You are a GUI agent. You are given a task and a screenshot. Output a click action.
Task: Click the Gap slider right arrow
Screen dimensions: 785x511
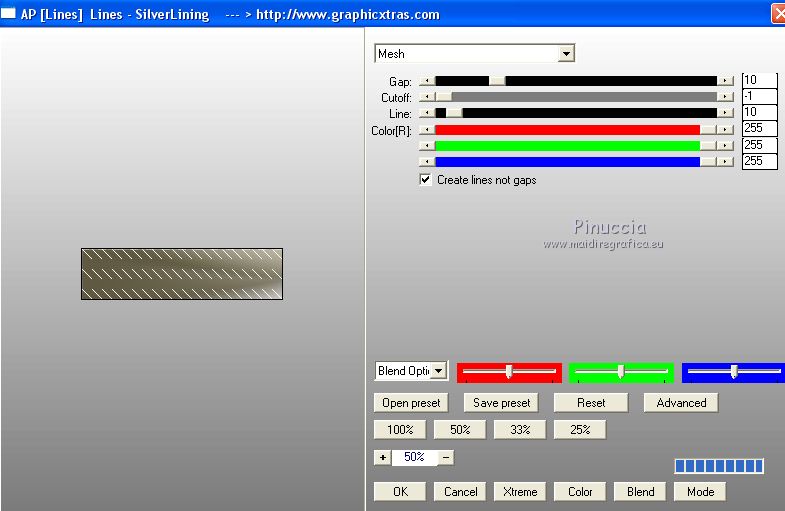tap(725, 81)
